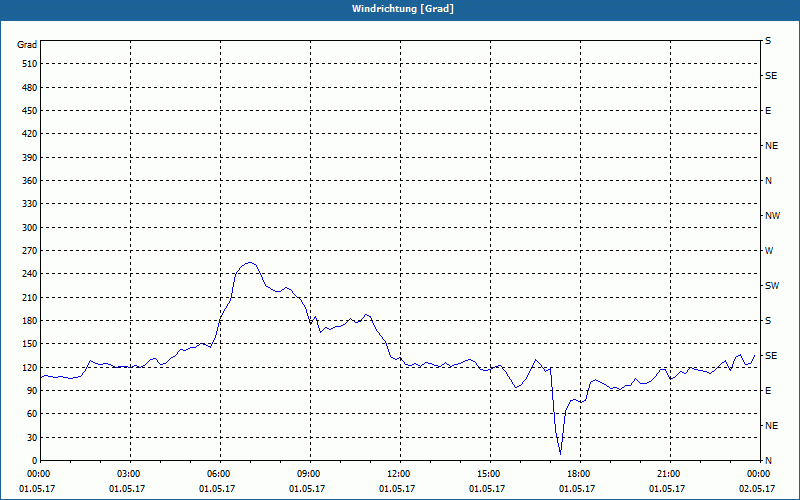Click the 01.05.17 date under 12:00

point(397,489)
